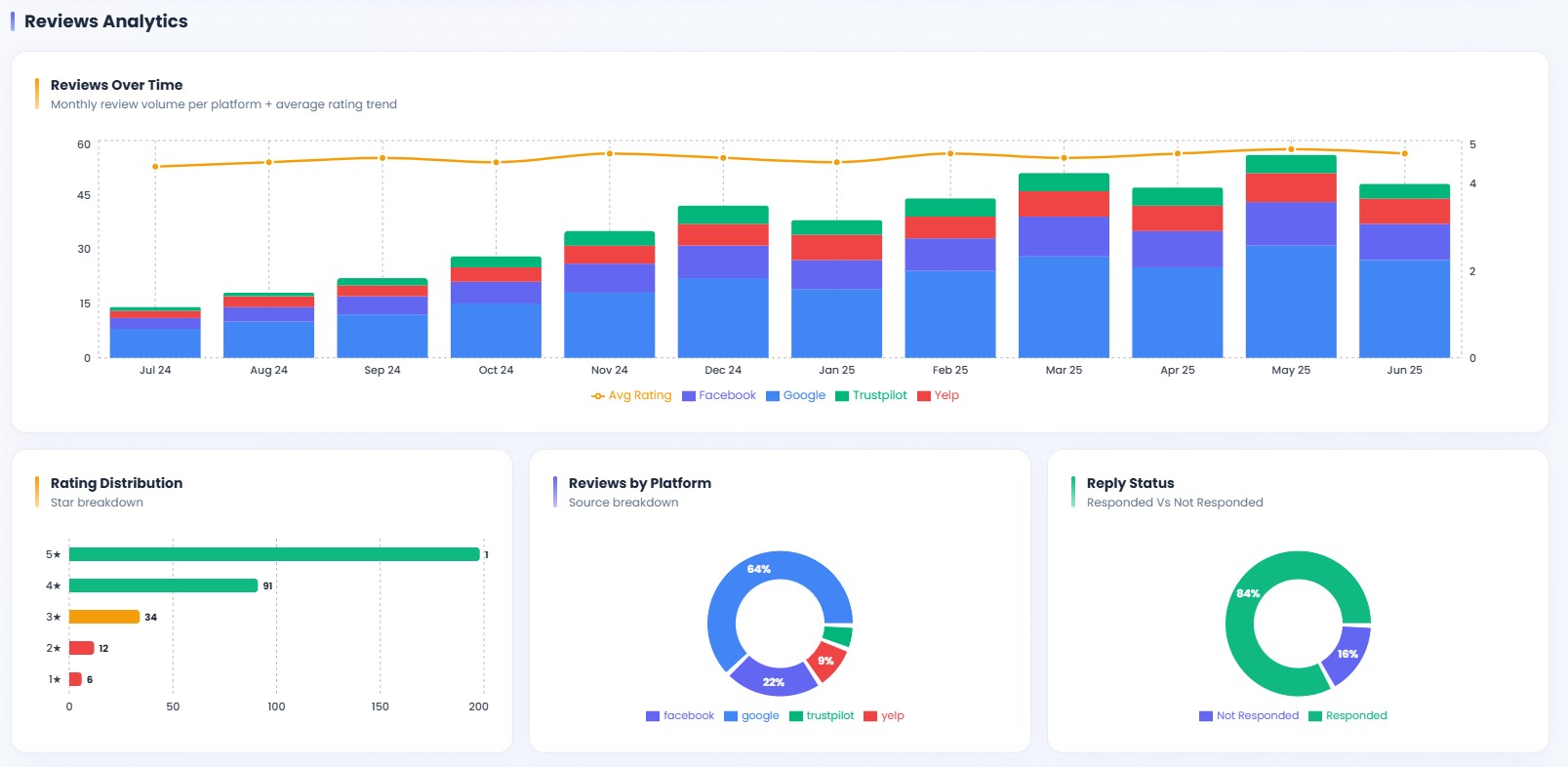Click the 4★ bar in Rating Distribution
Image resolution: width=1568 pixels, height=767 pixels.
[163, 585]
